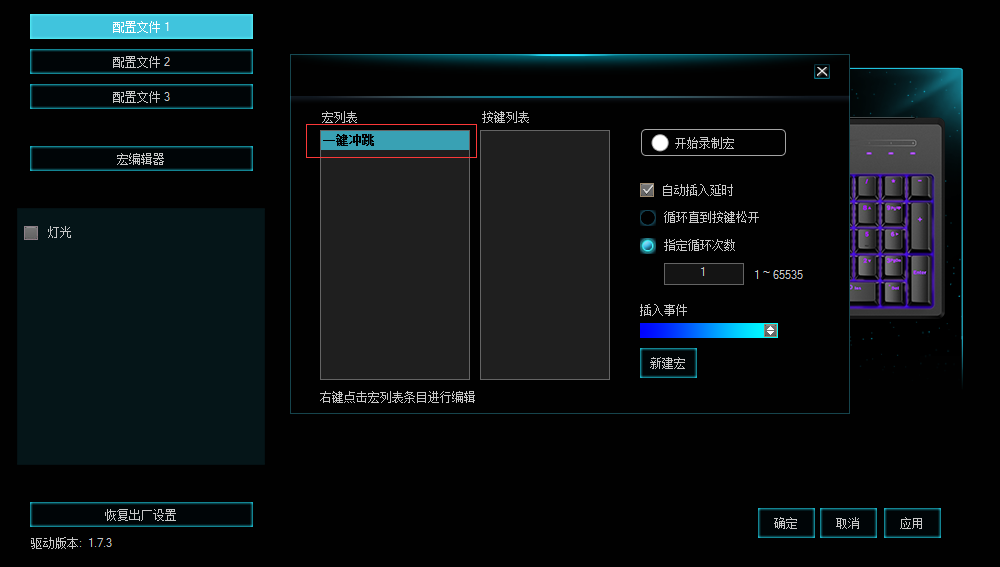The width and height of the screenshot is (1000, 567).
Task: Select 循环直到按键松开 radio option
Action: [x=647, y=217]
